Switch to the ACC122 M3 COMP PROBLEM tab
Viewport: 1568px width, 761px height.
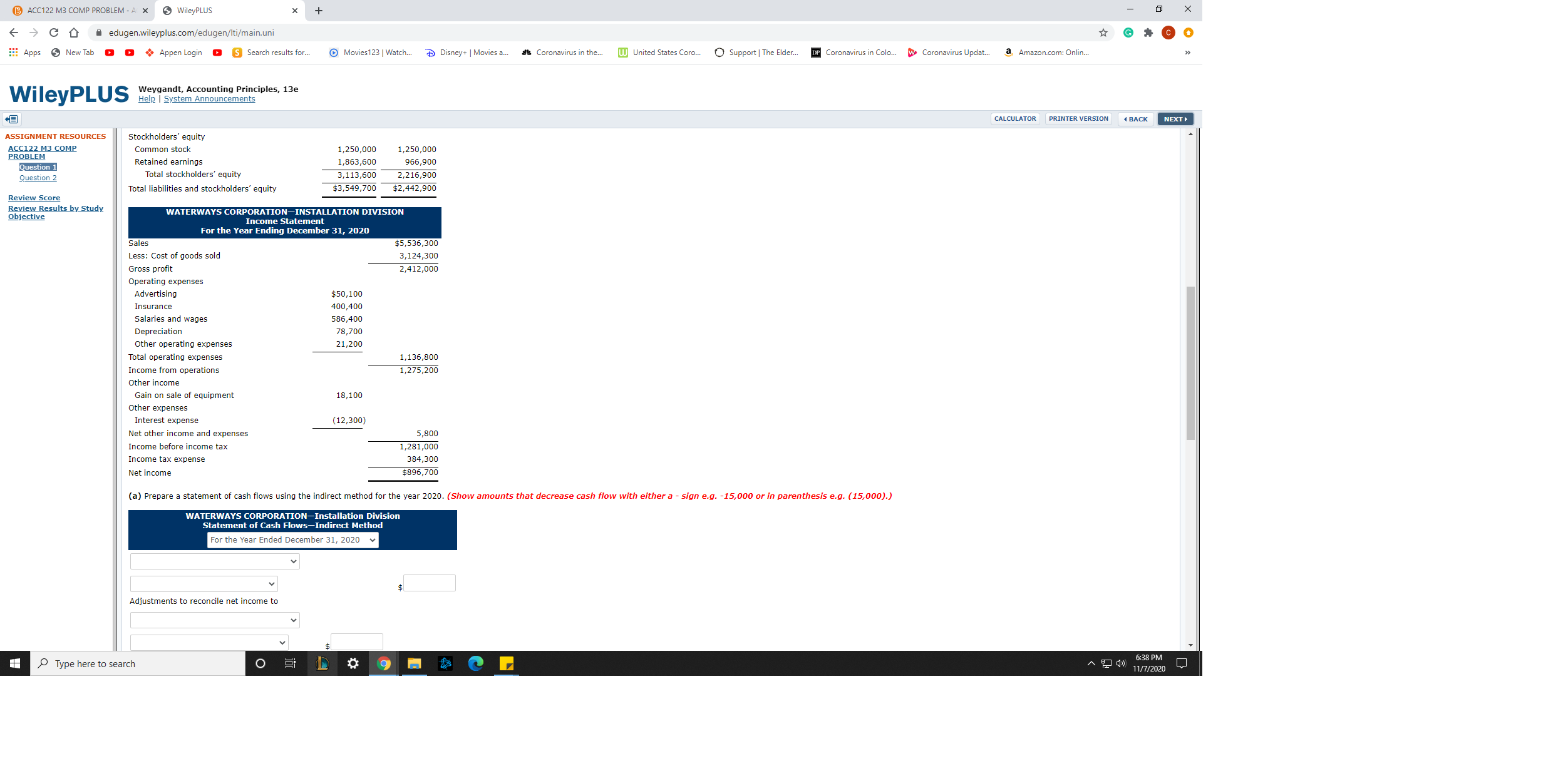[75, 10]
